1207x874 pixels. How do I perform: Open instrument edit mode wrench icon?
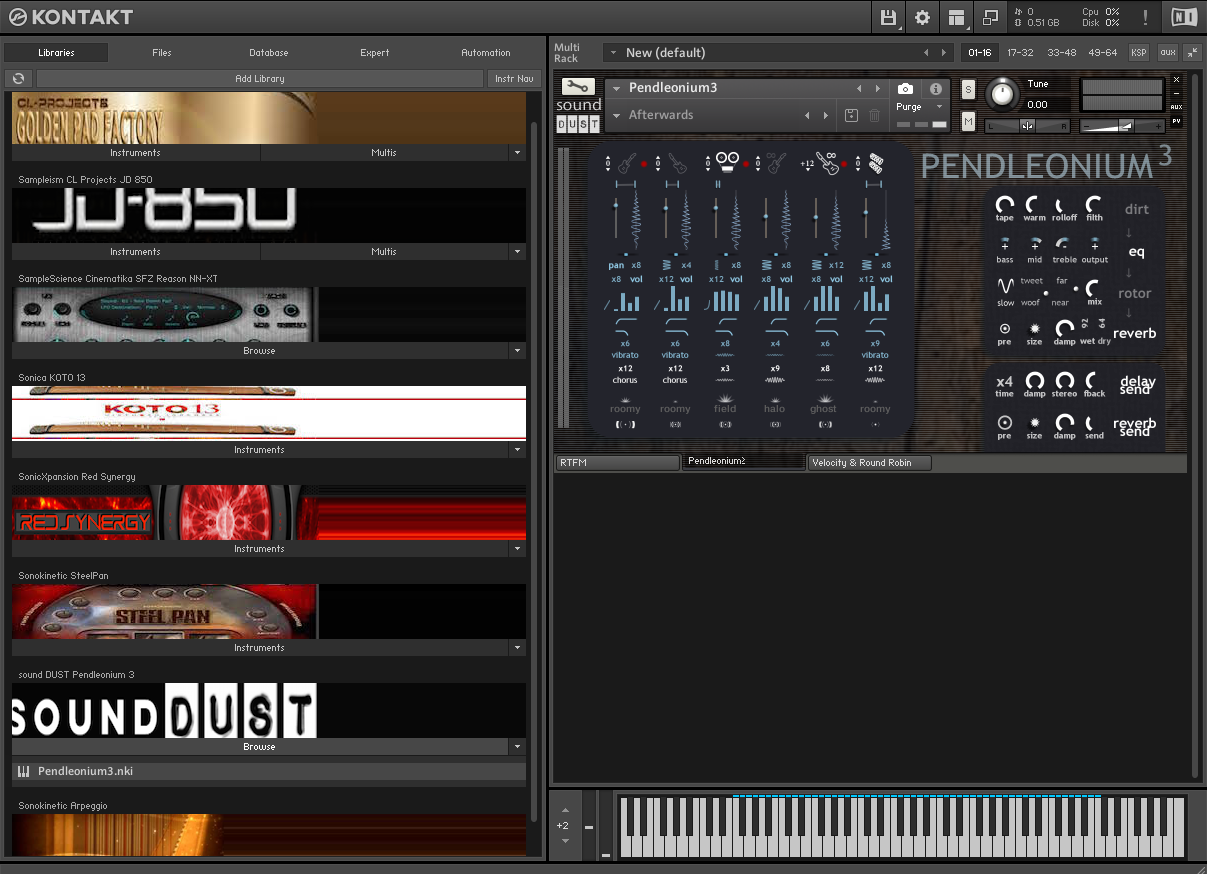(x=578, y=87)
